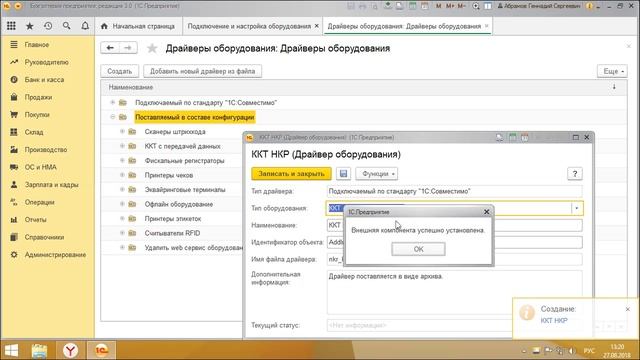
Task: Switch keyboard language РУС indicator
Action: click(589, 351)
